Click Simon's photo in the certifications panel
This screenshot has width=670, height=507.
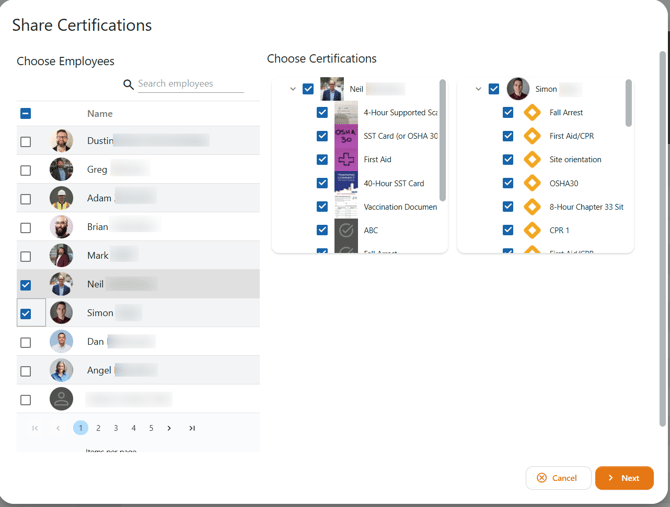click(518, 89)
